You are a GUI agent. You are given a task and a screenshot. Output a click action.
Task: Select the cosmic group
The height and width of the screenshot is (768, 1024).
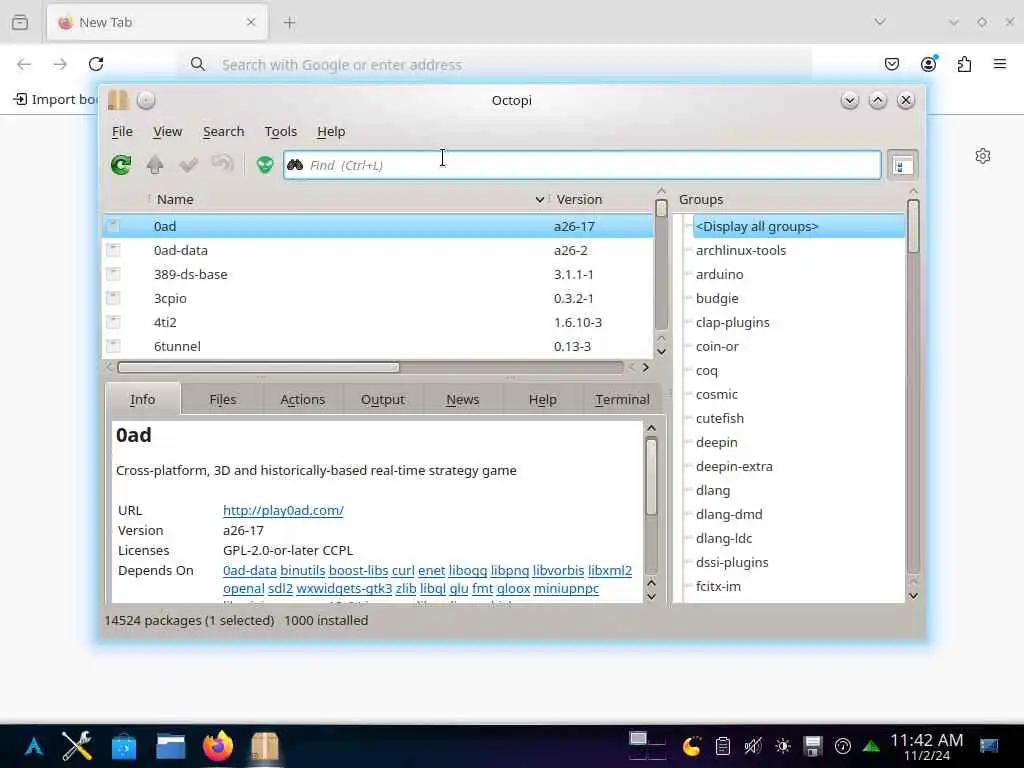coord(716,394)
